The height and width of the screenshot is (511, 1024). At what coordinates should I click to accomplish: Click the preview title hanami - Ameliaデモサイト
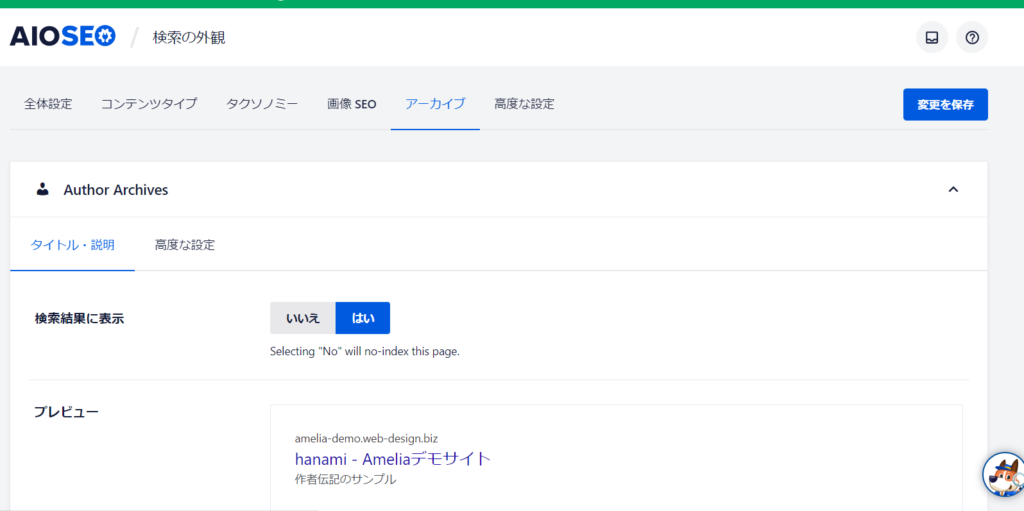coord(393,459)
